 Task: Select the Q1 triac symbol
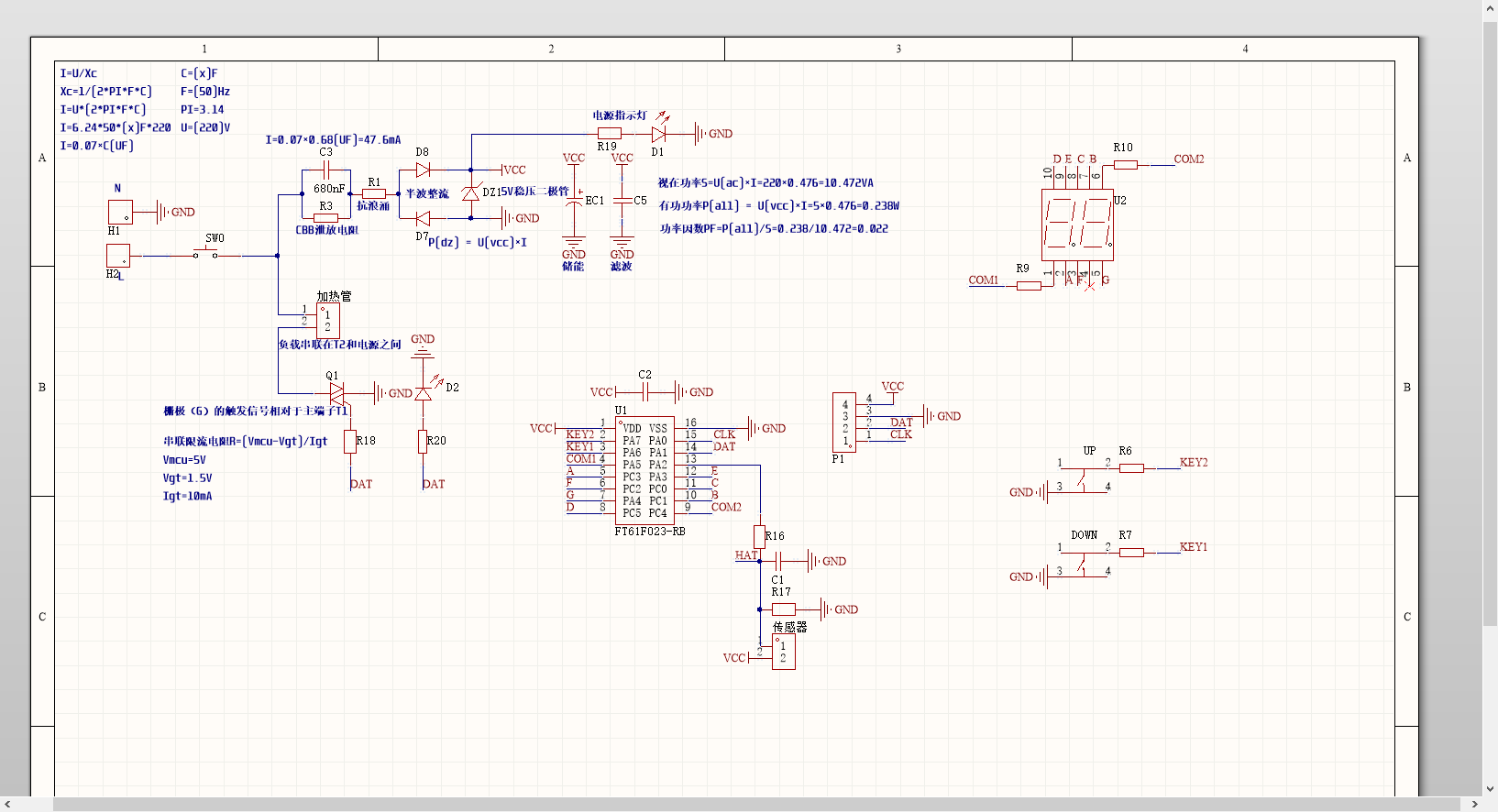(336, 393)
